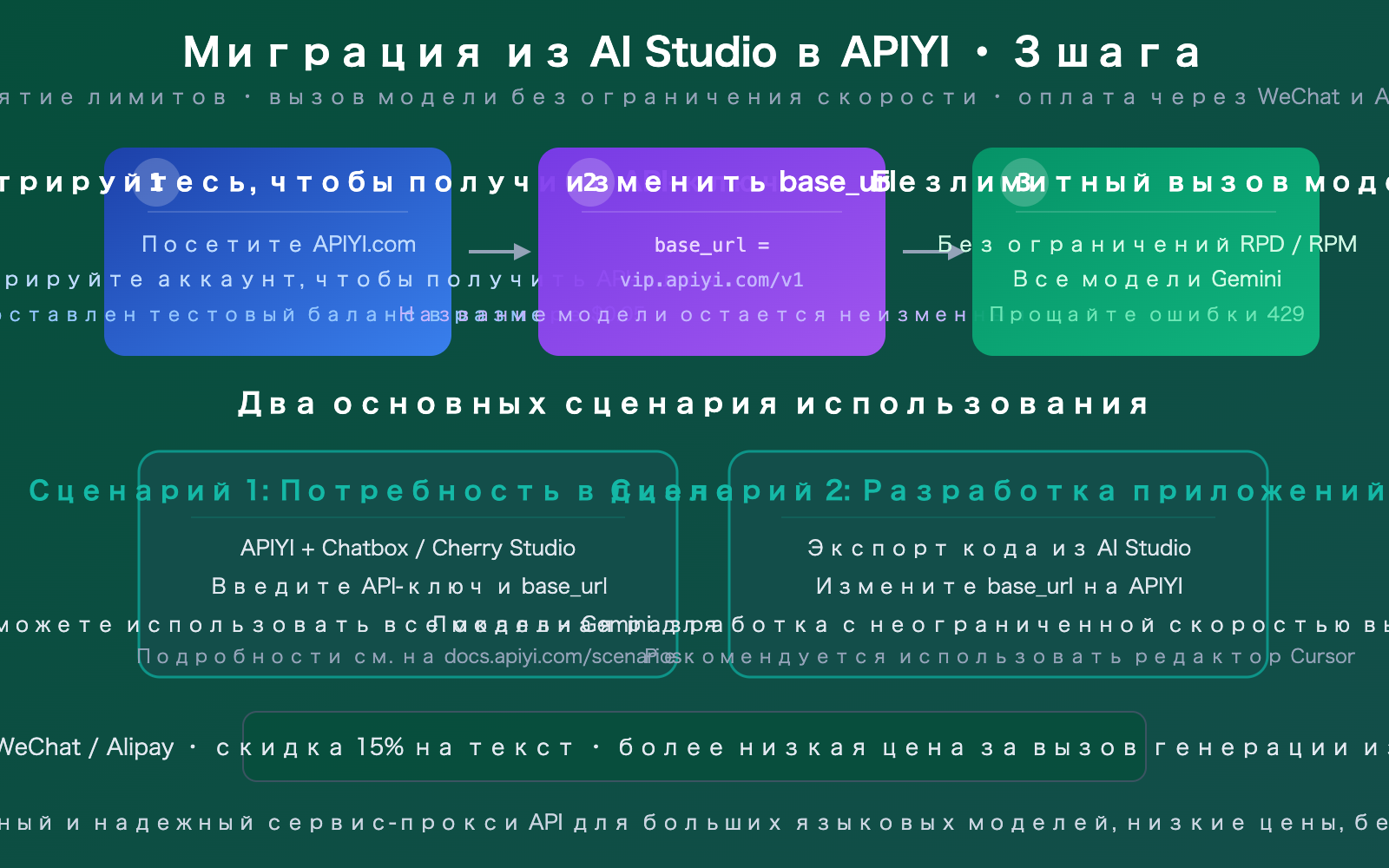This screenshot has width=1389, height=868.
Task: Expand the Прощайте ошибки 429 line
Action: pyautogui.click(x=1148, y=314)
